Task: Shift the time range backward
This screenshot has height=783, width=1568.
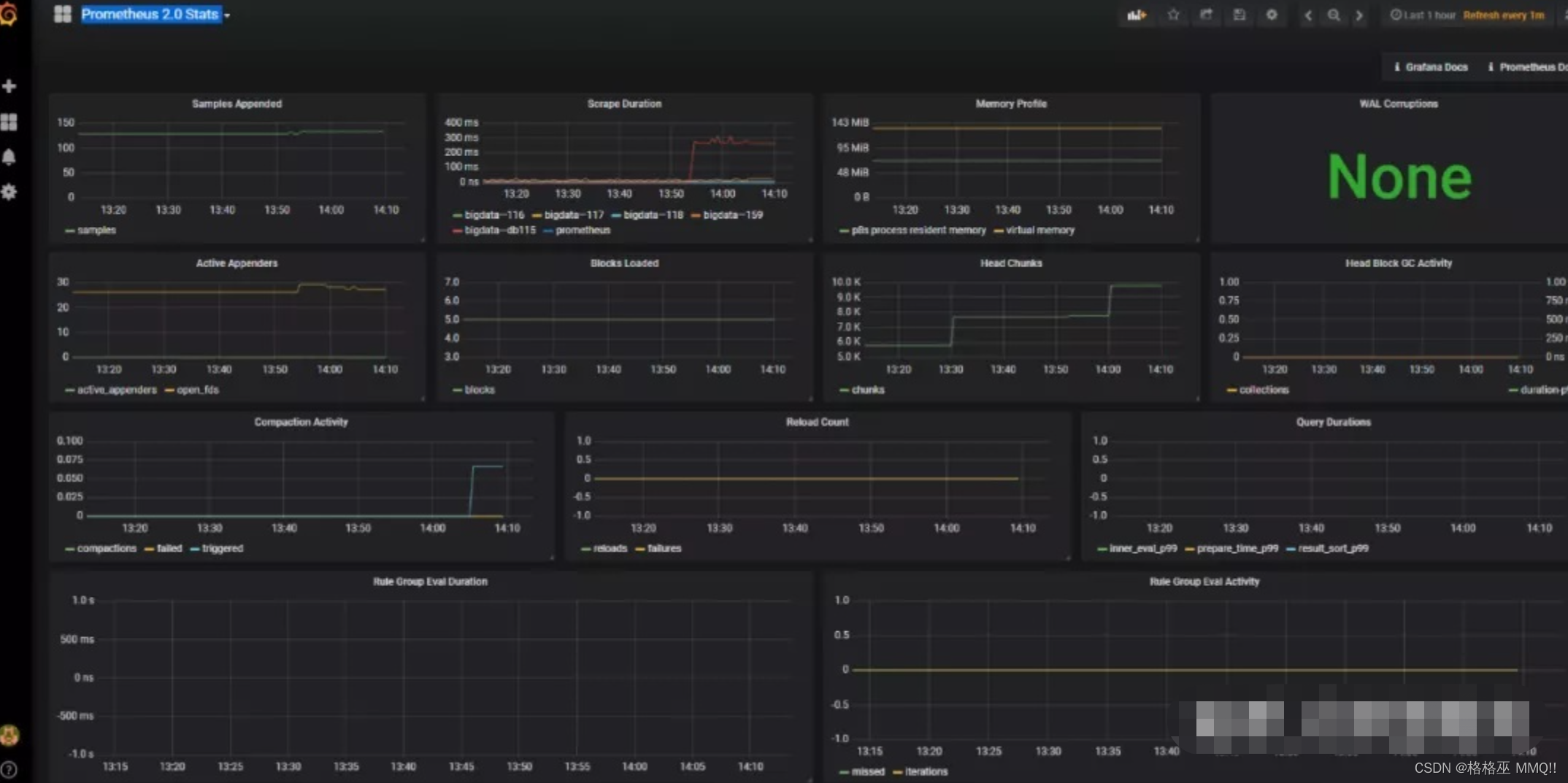Action: point(1308,15)
